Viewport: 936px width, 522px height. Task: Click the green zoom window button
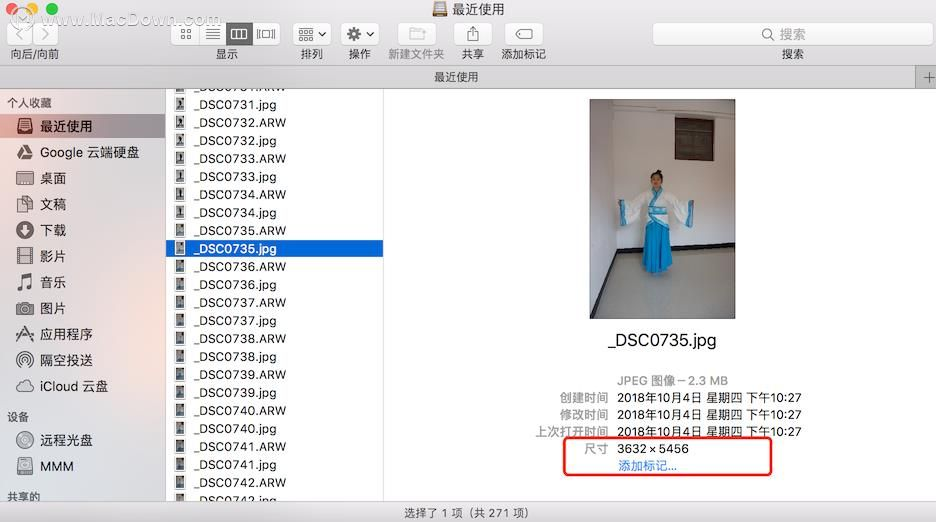52,8
